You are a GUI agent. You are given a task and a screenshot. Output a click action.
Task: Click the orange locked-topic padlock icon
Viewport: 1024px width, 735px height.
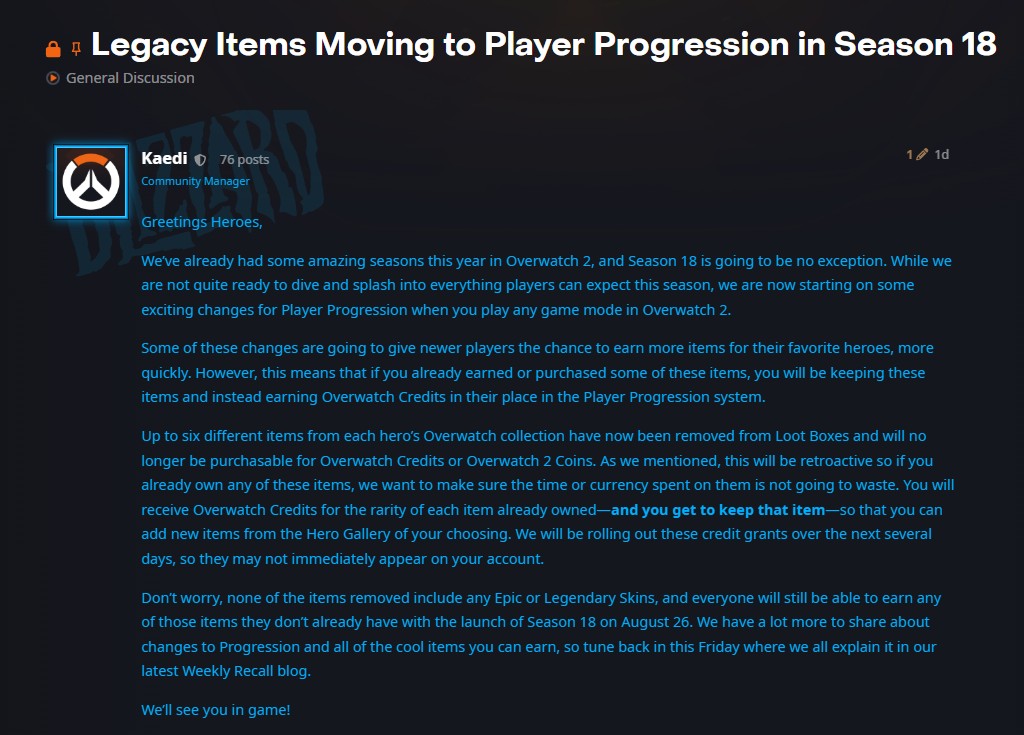click(x=53, y=48)
